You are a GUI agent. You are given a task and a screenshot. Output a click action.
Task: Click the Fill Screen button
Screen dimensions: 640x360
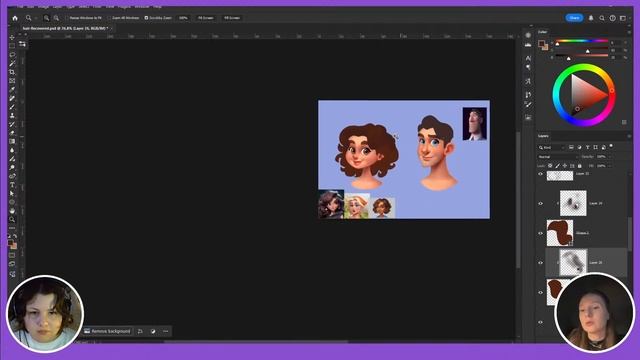click(232, 18)
